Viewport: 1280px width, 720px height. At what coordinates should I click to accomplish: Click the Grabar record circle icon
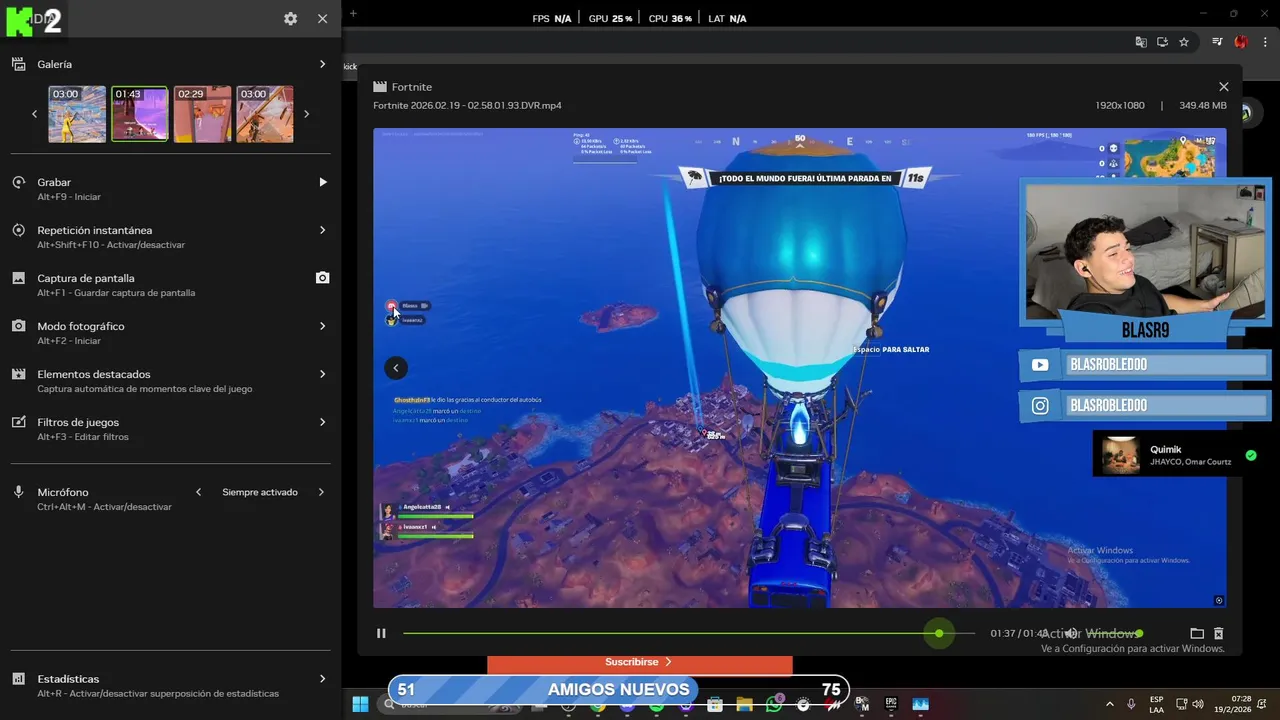pos(18,182)
